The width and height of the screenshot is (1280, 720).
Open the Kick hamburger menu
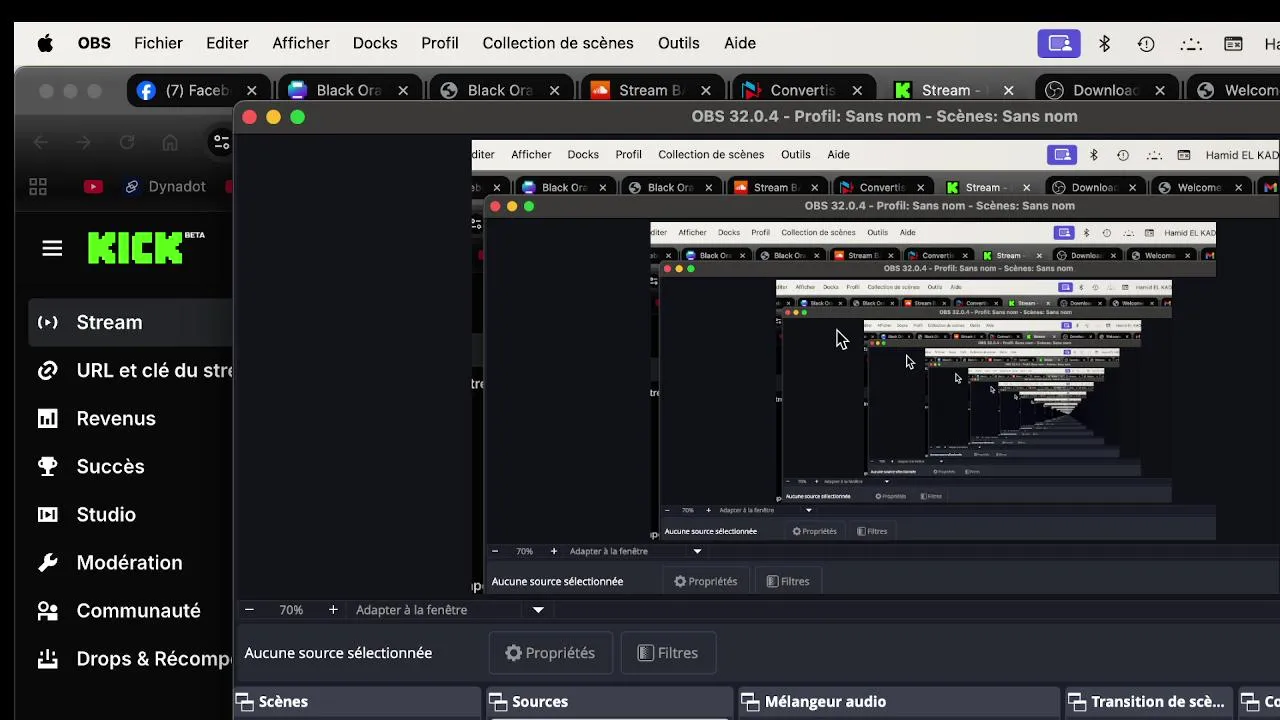[52, 248]
